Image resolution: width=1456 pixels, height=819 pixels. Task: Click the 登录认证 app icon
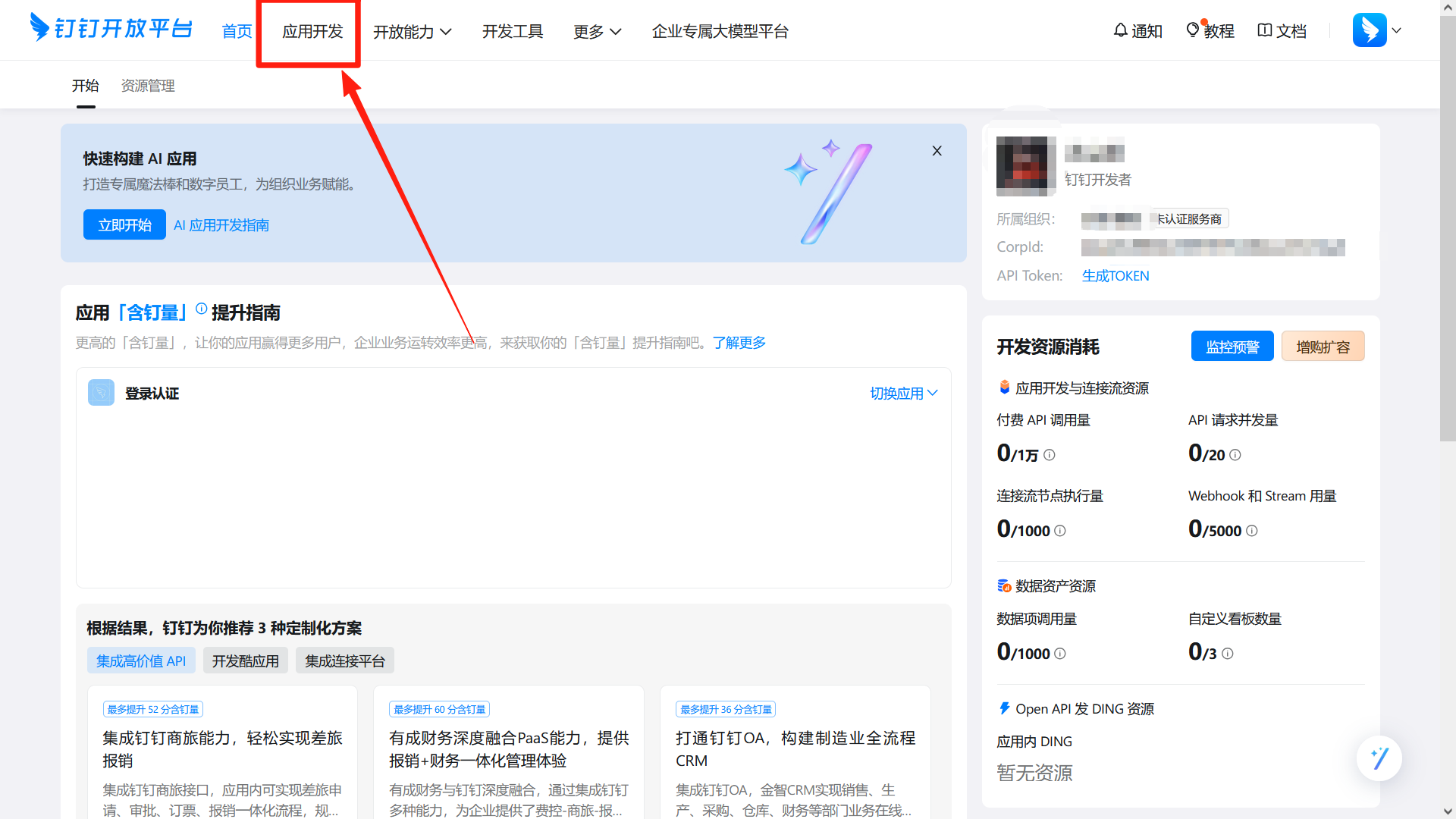pos(101,393)
